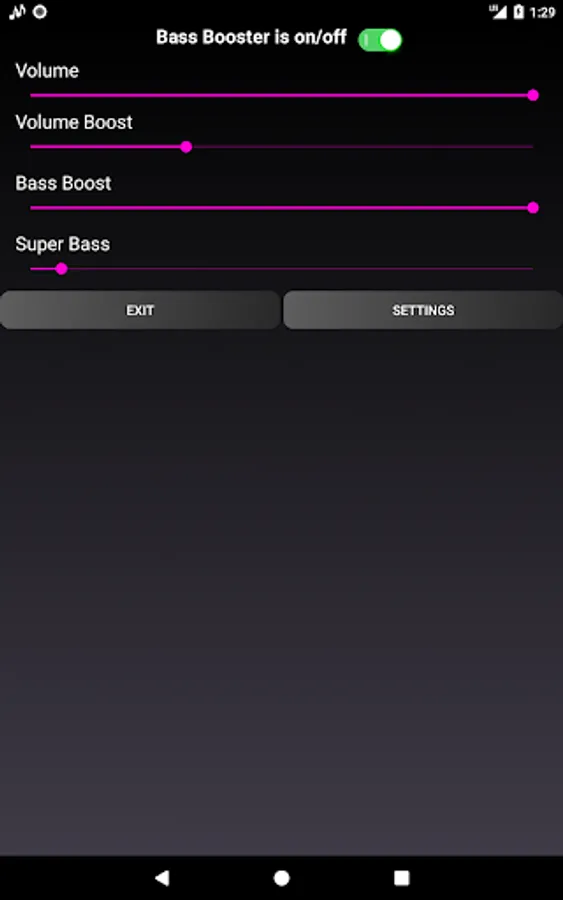Click the Bass Booster is on/off label

coord(251,37)
